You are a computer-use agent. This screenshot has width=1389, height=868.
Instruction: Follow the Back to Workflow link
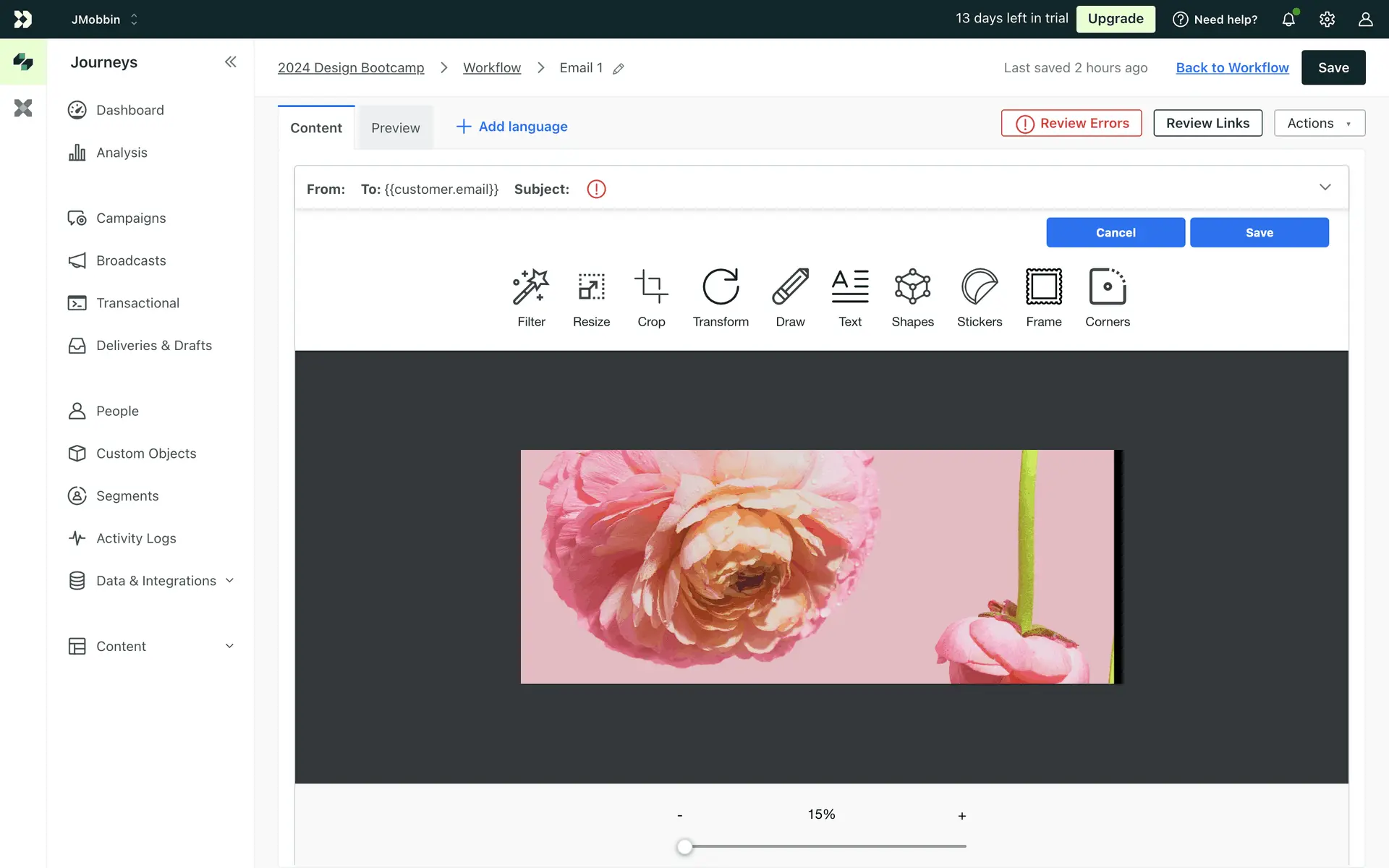point(1232,67)
